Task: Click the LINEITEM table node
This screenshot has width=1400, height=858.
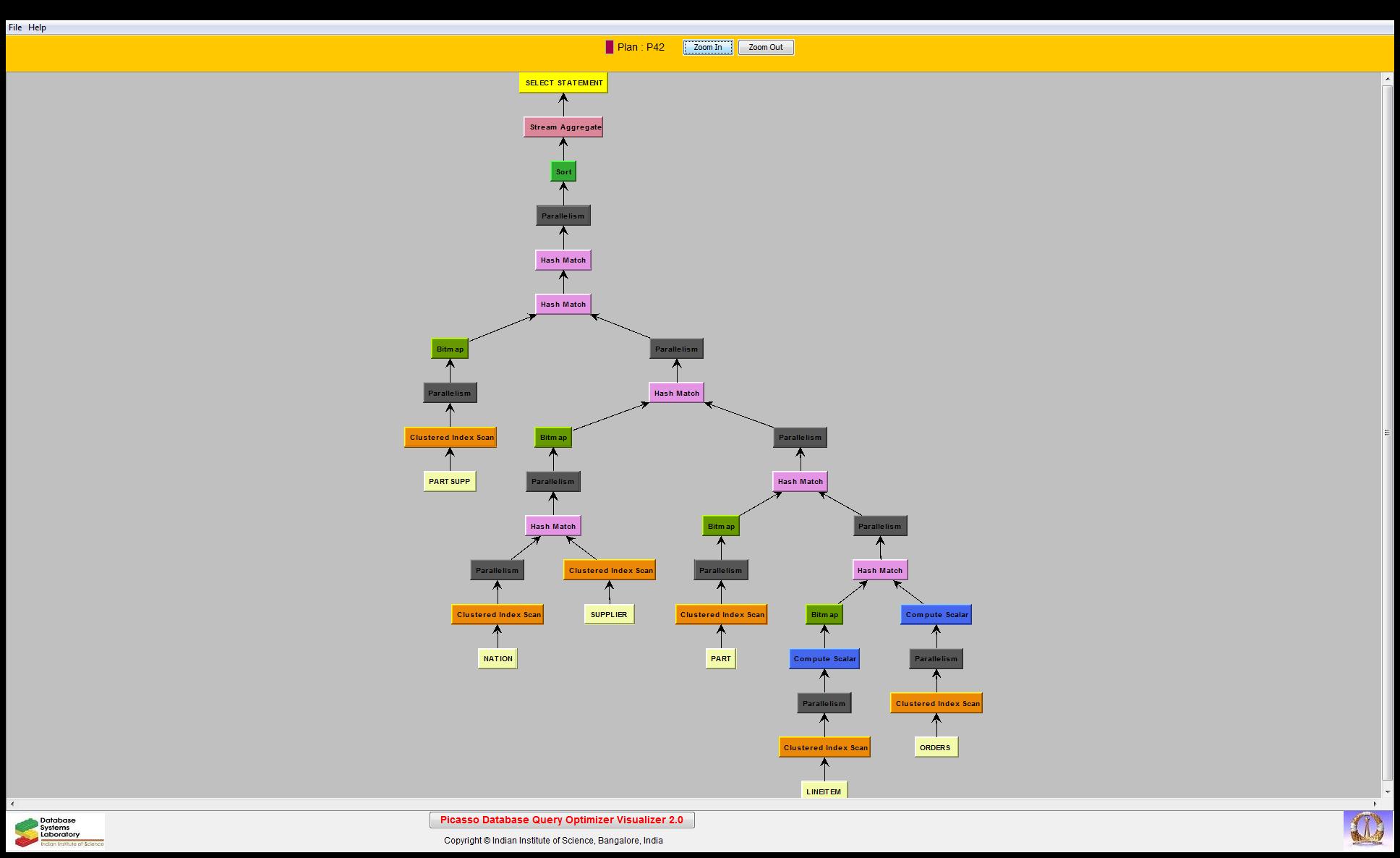Action: (824, 791)
